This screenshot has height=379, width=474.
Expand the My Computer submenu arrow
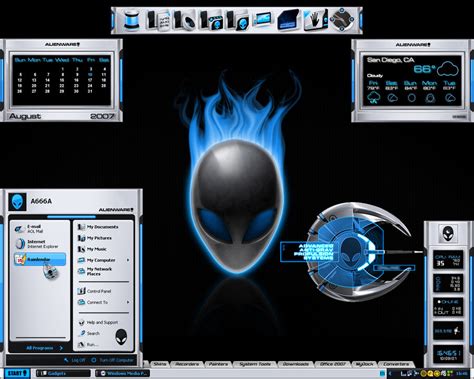point(128,260)
